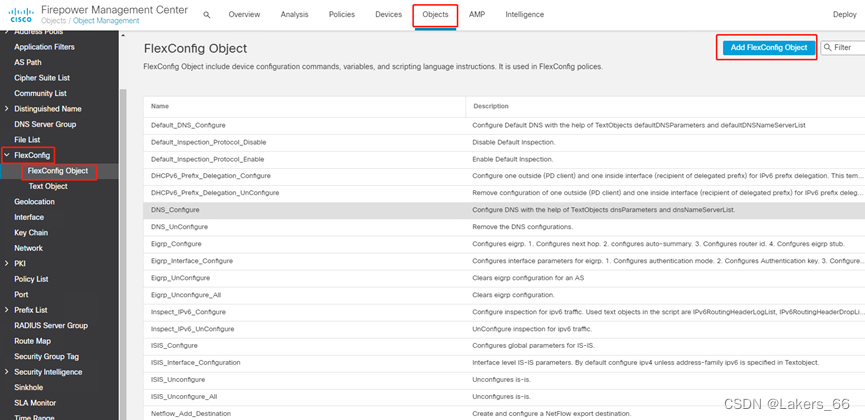Select Network in sidebar
Screen dimensions: 865x420
(28, 248)
